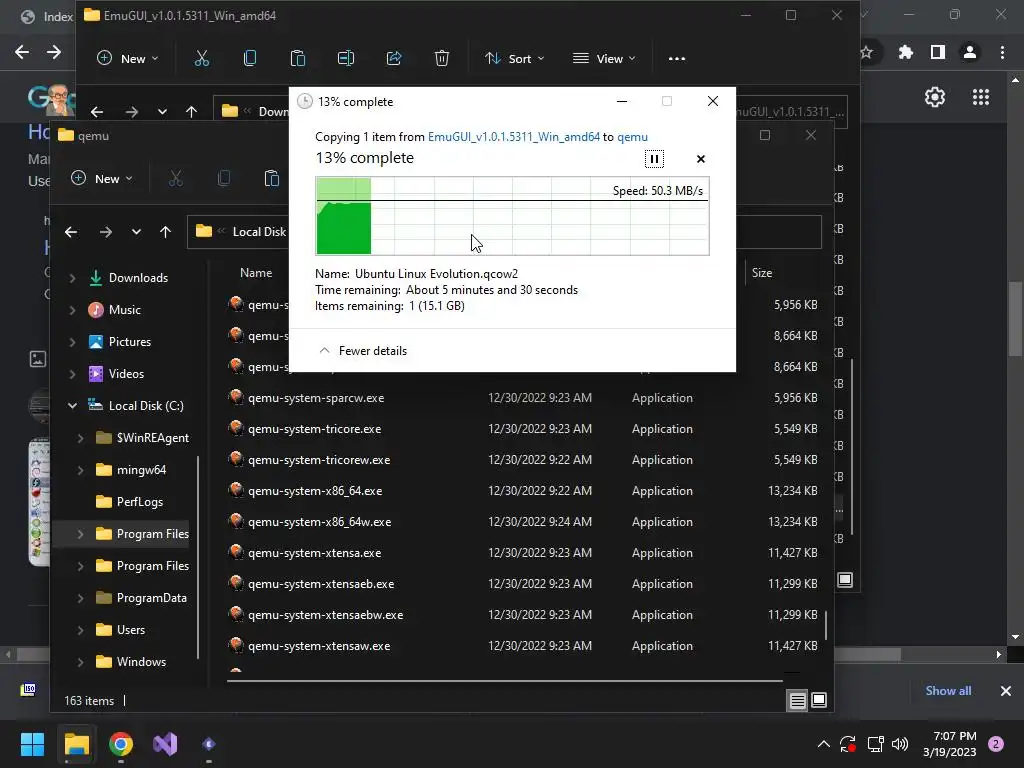Sort by the Size column header

[x=761, y=273]
